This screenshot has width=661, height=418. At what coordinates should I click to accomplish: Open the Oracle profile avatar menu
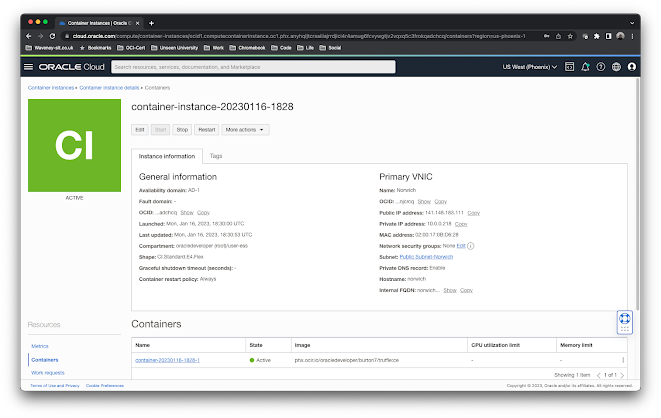pyautogui.click(x=631, y=67)
